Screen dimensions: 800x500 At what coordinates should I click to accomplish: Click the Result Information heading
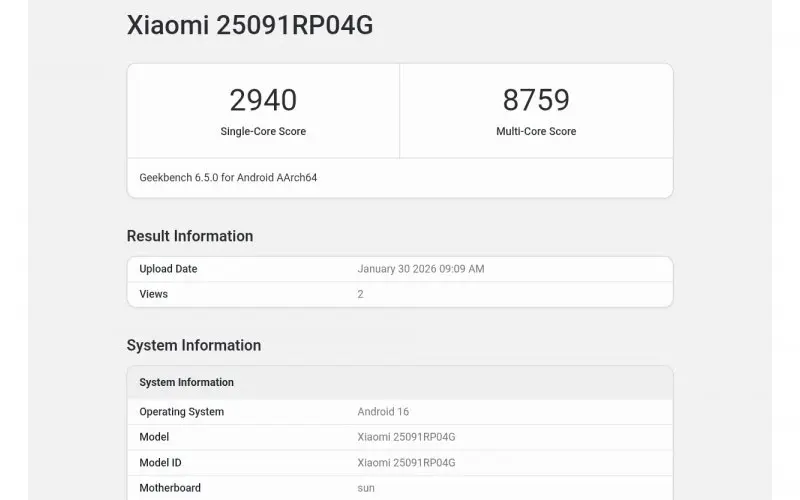190,236
